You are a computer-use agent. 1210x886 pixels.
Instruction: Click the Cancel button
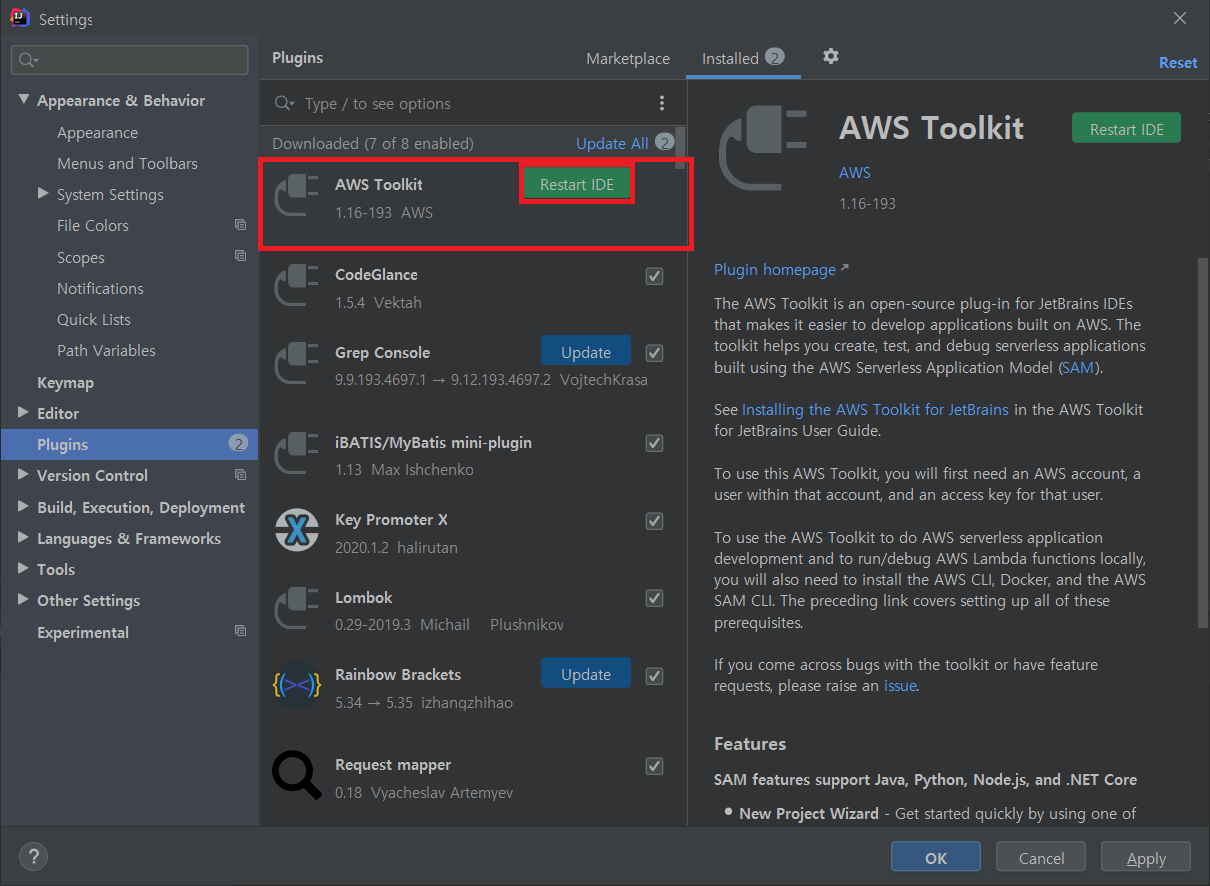tap(1041, 858)
